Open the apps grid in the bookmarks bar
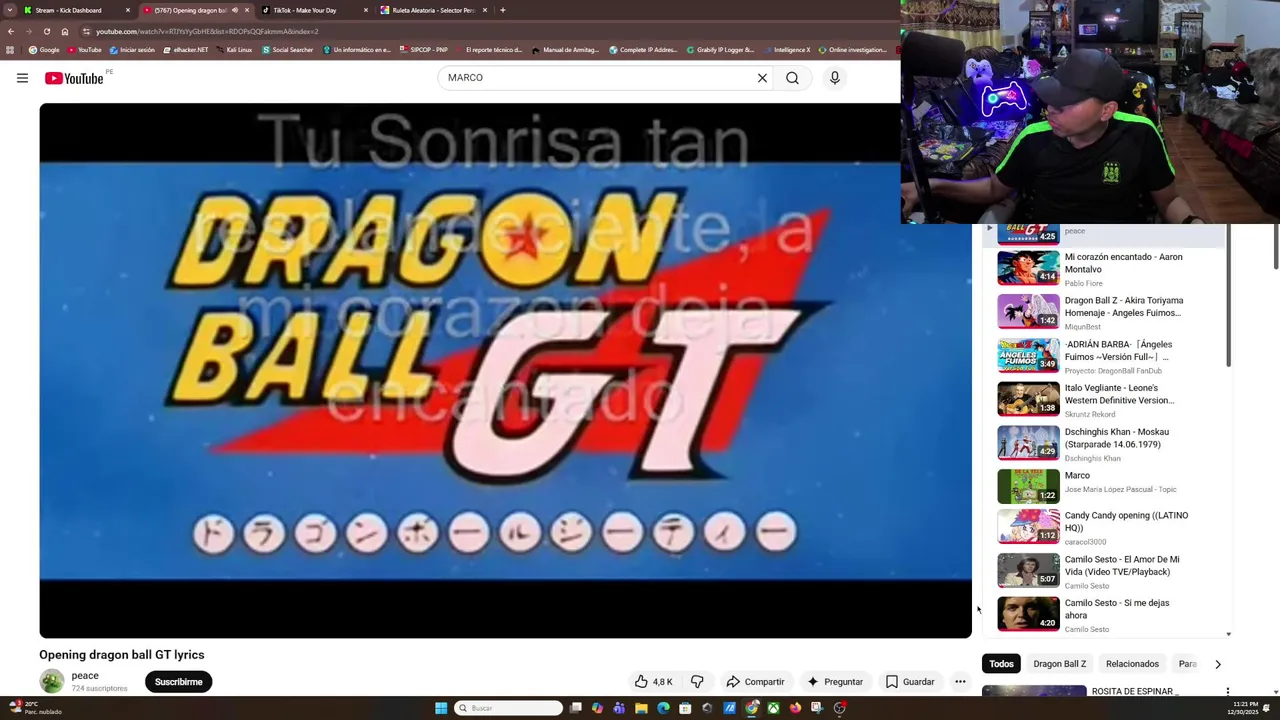 click(10, 50)
